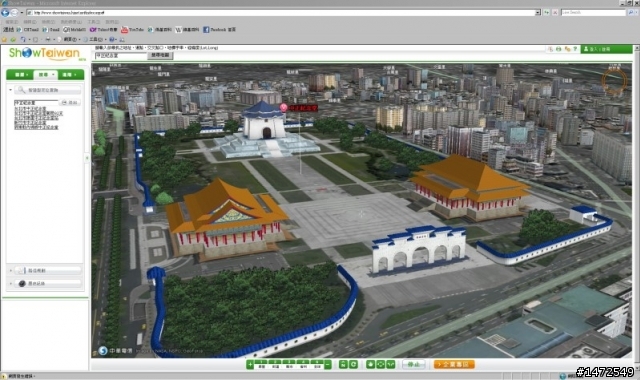Open the Wikipedia (W) favorites link
The width and height of the screenshot is (640, 380).
pyautogui.click(x=187, y=30)
